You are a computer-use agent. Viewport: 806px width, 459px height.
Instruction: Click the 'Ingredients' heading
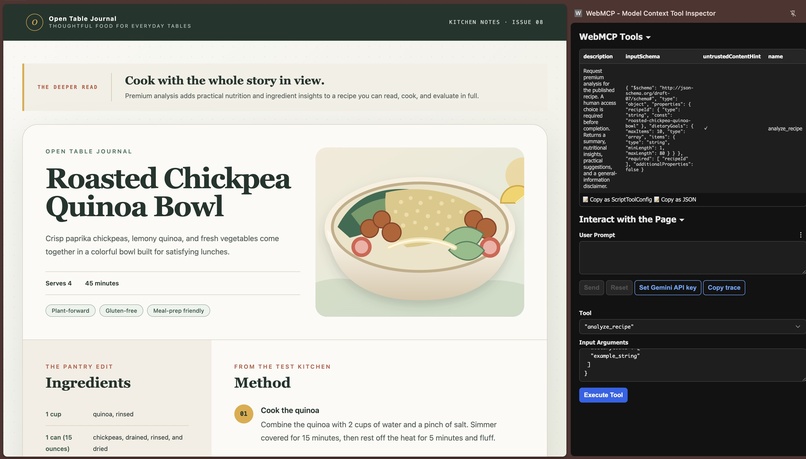[x=88, y=382]
